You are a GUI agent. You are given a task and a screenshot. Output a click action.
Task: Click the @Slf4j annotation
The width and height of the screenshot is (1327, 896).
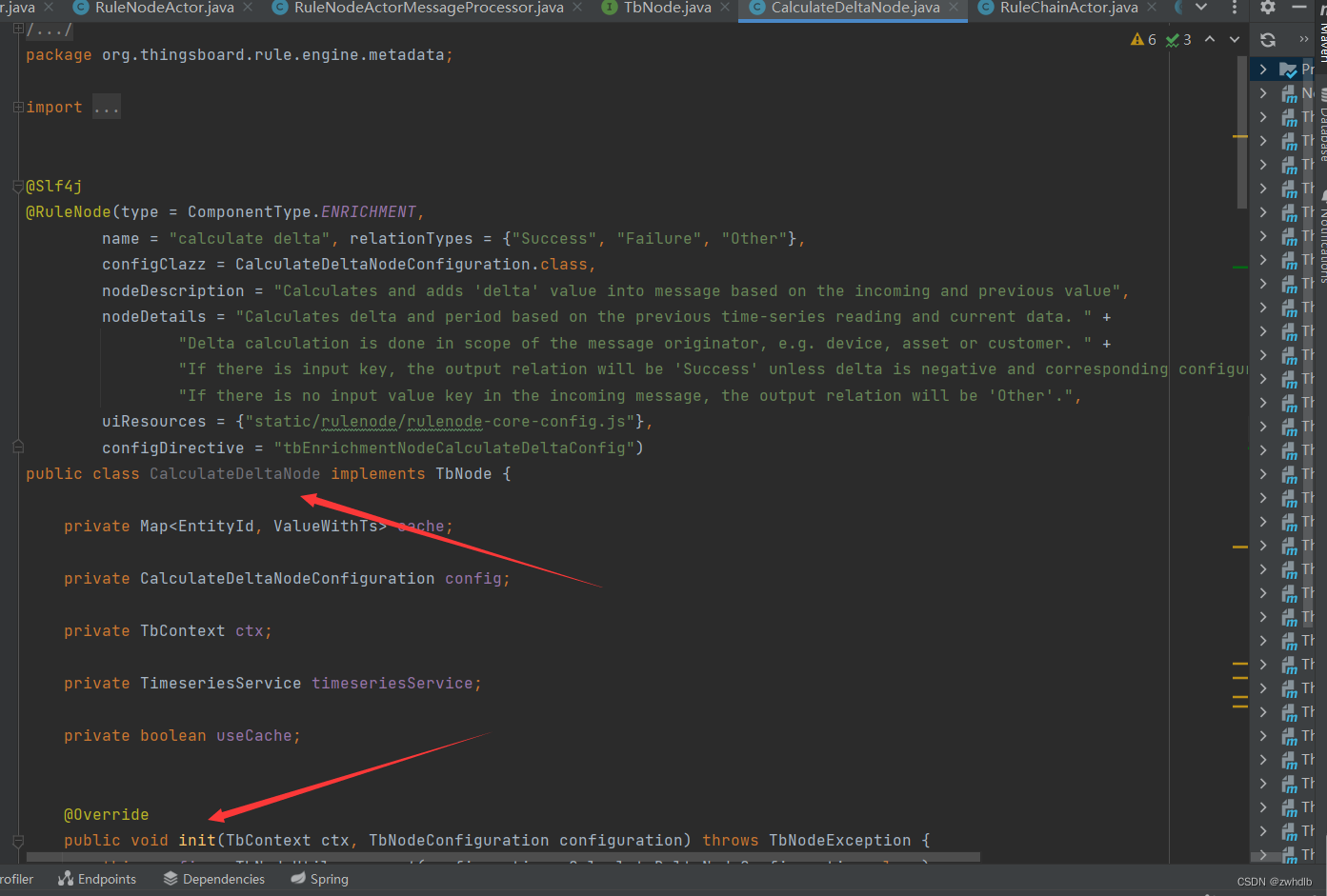pyautogui.click(x=54, y=187)
